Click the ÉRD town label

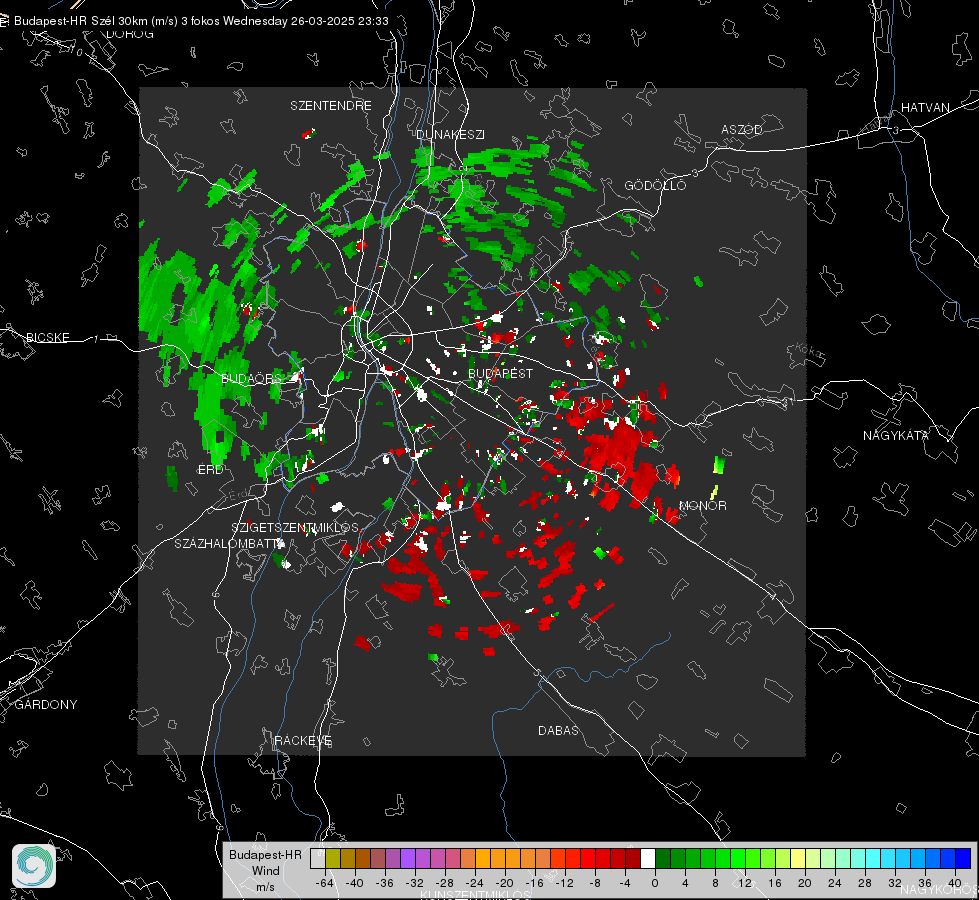210,470
